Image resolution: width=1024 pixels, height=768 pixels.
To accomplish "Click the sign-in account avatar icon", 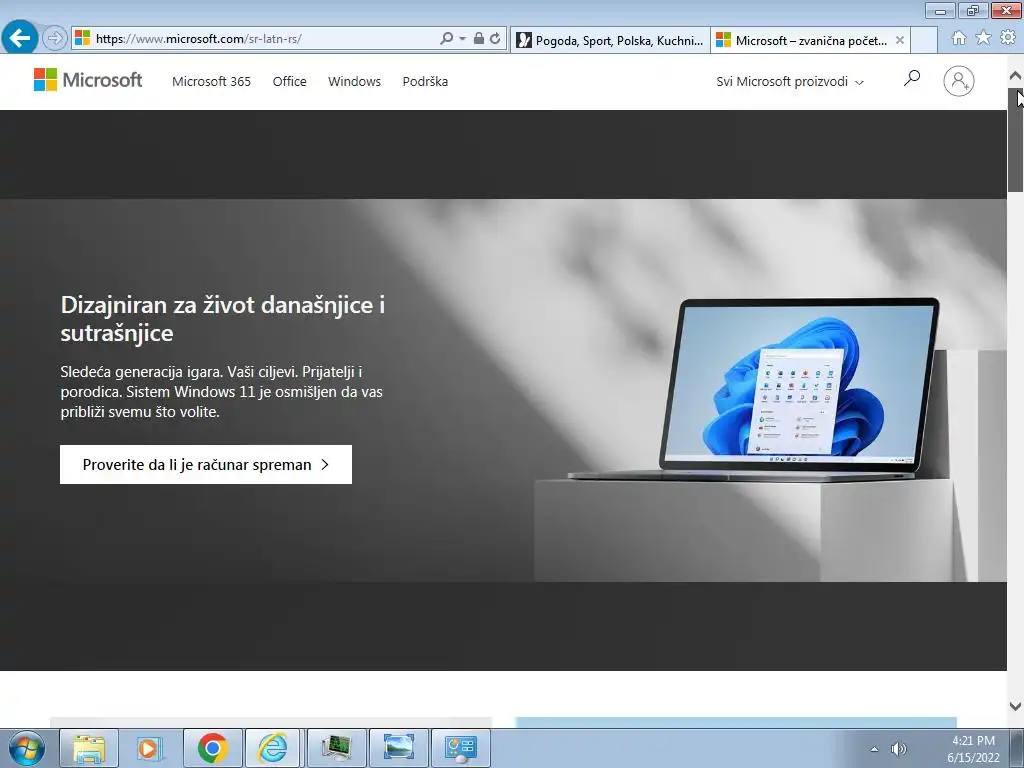I will click(959, 81).
